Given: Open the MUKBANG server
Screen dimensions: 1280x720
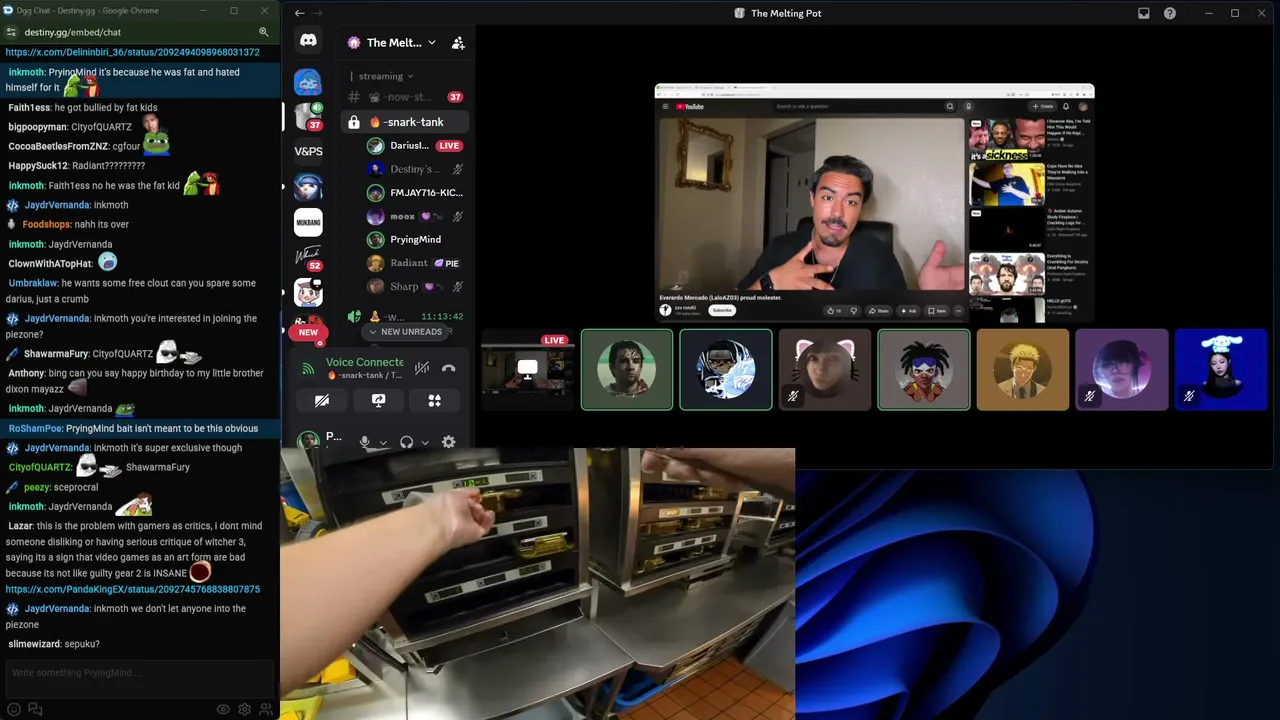Looking at the screenshot, I should (x=308, y=222).
